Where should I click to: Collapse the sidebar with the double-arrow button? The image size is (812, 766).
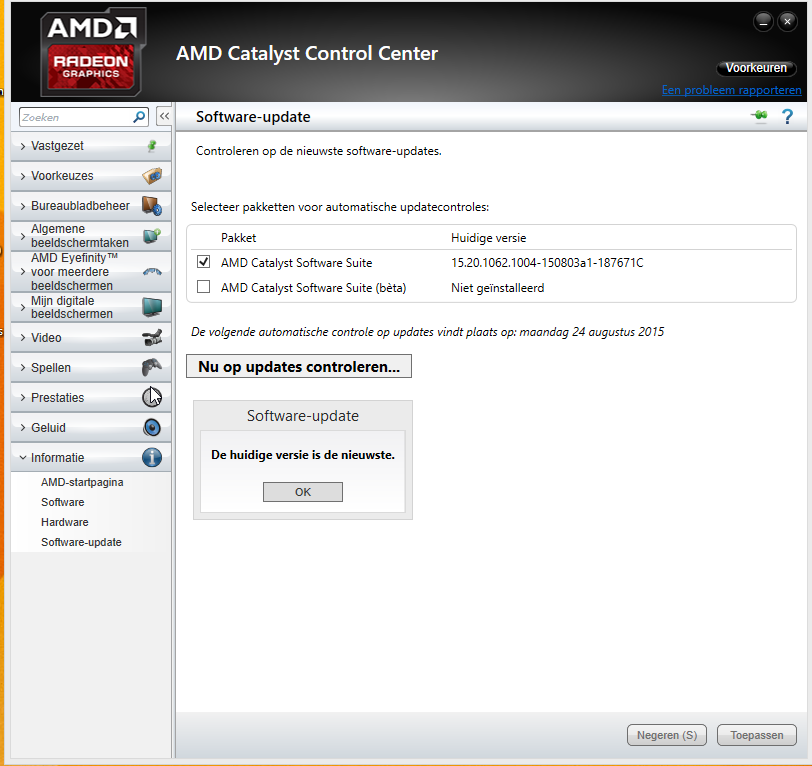[164, 117]
